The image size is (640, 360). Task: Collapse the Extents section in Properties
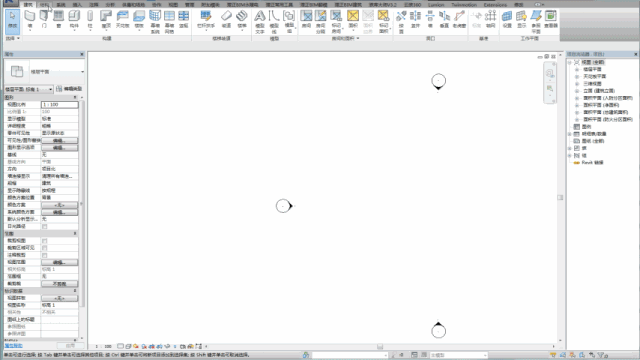(x=75, y=233)
